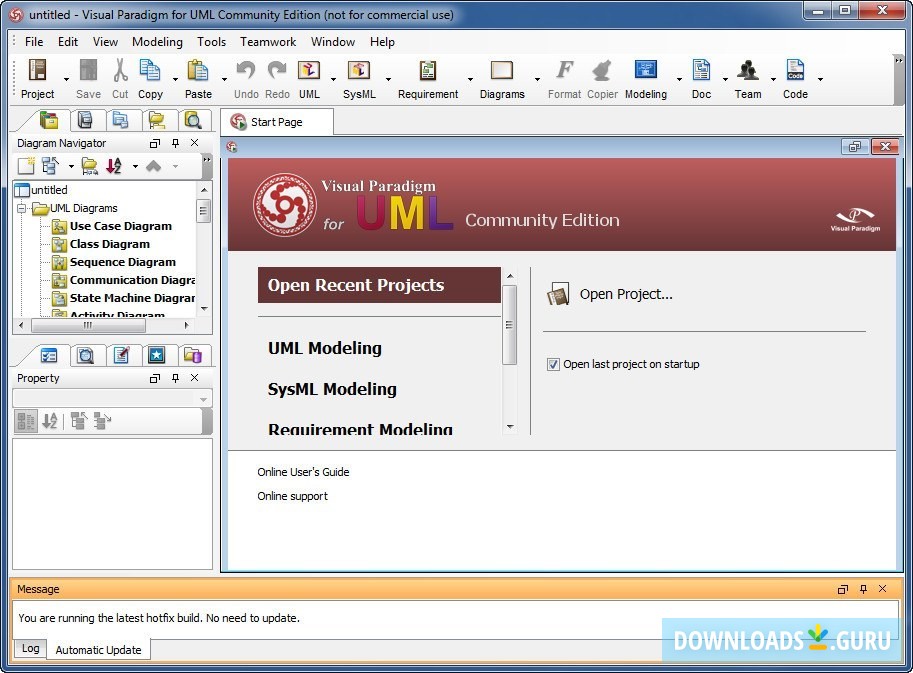The width and height of the screenshot is (913, 673).
Task: Click the Requirement toolbar icon
Action: point(428,70)
